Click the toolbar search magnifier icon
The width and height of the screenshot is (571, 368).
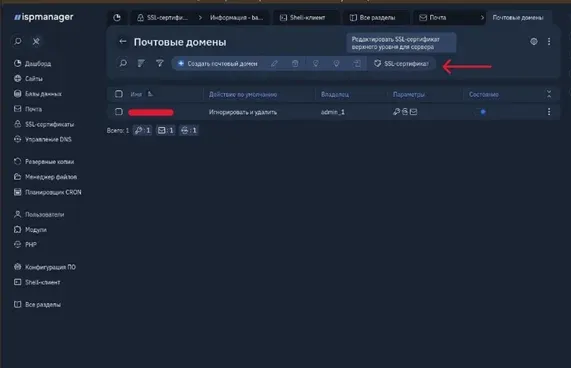click(x=123, y=63)
